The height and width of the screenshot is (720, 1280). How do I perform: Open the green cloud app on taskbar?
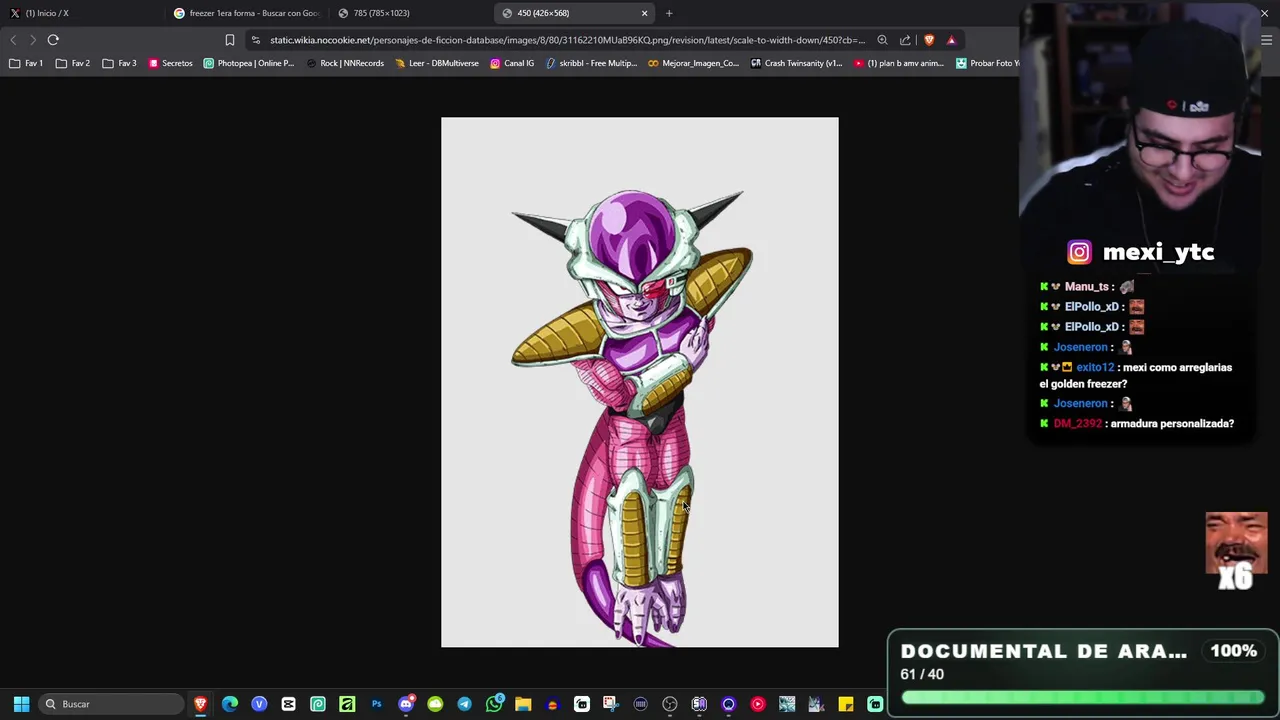[435, 704]
